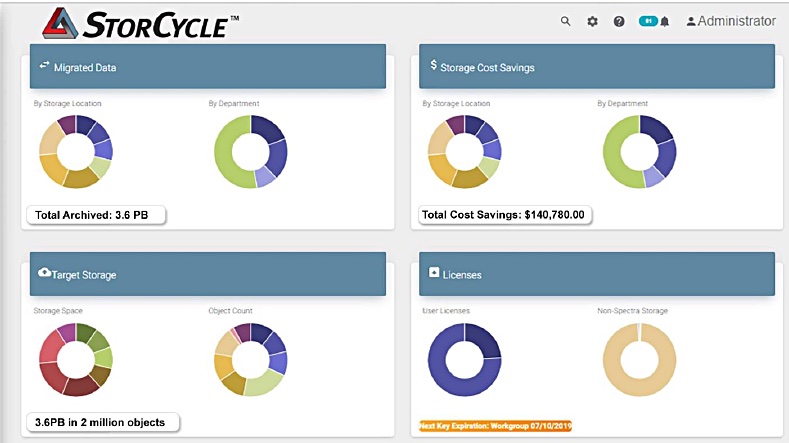
Task: Click the User Licenses donut chart
Action: (464, 359)
